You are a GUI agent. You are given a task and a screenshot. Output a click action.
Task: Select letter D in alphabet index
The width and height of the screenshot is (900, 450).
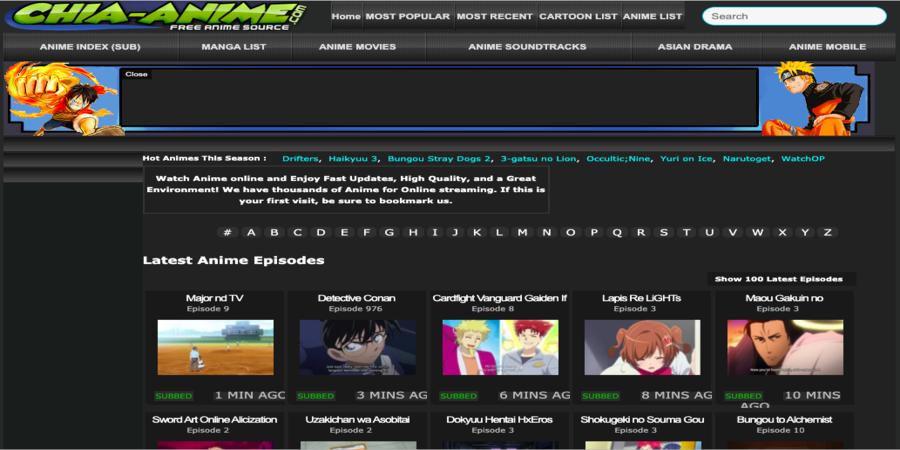click(321, 232)
